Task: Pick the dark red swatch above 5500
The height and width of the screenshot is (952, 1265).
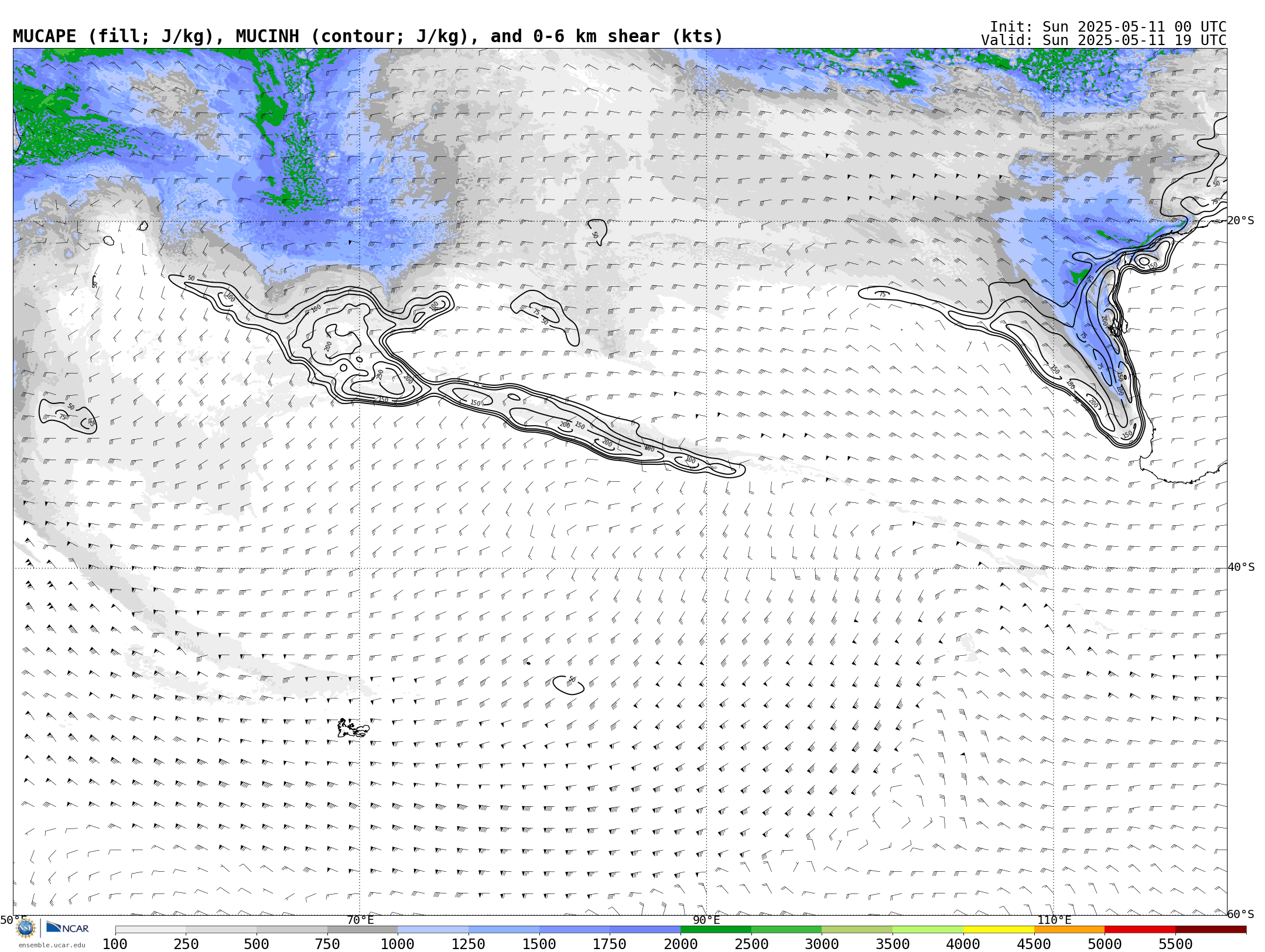Action: 1211,929
